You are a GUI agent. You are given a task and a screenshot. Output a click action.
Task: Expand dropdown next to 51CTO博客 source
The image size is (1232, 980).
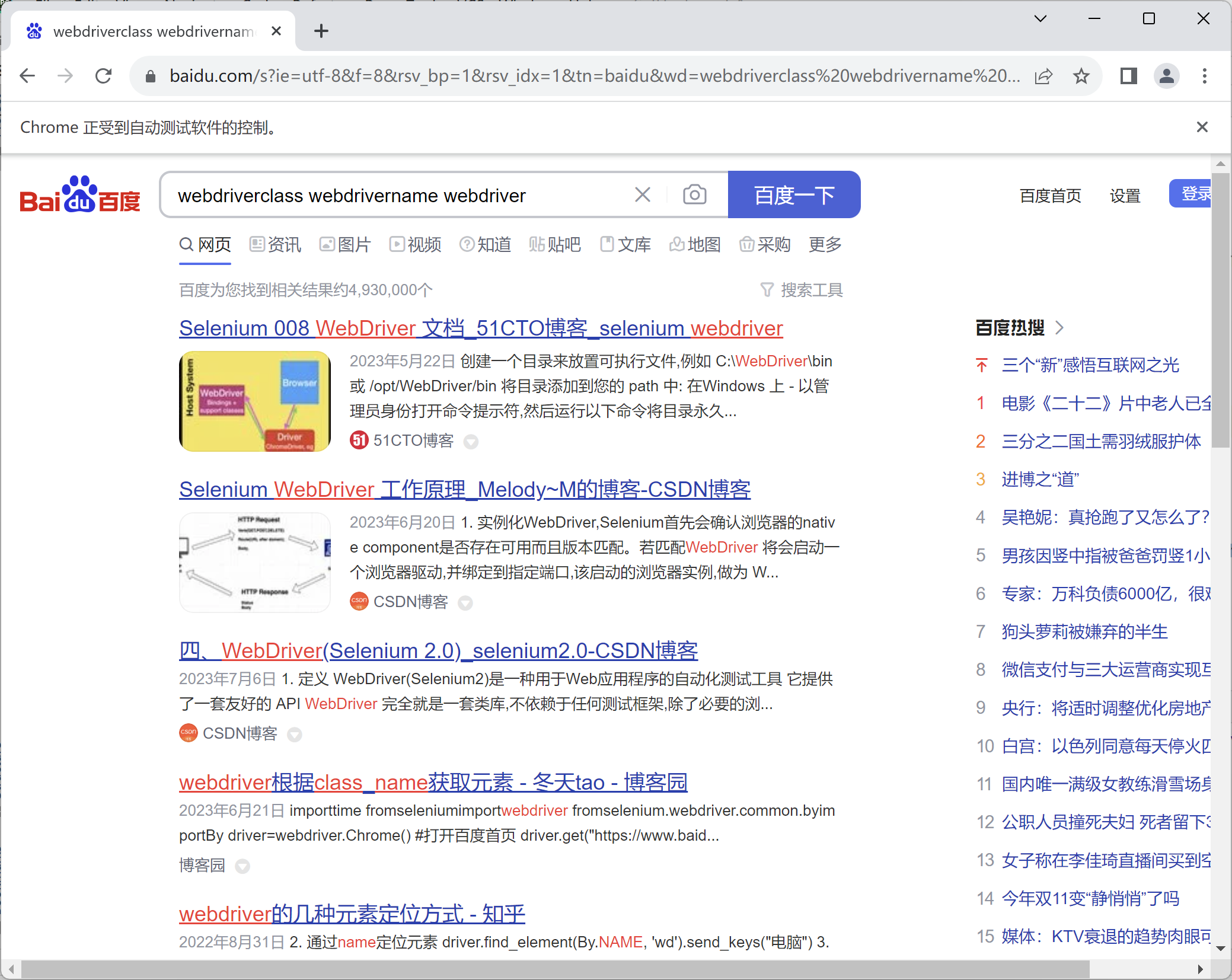pyautogui.click(x=471, y=442)
